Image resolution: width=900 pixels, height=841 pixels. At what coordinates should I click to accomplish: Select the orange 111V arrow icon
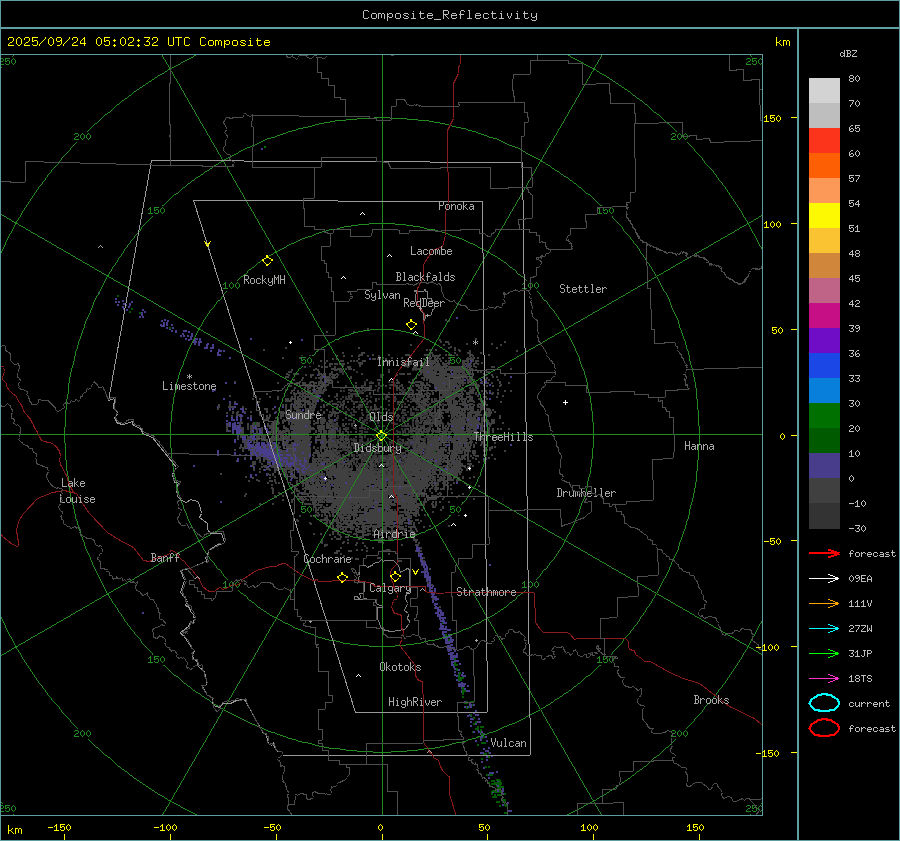tap(824, 603)
